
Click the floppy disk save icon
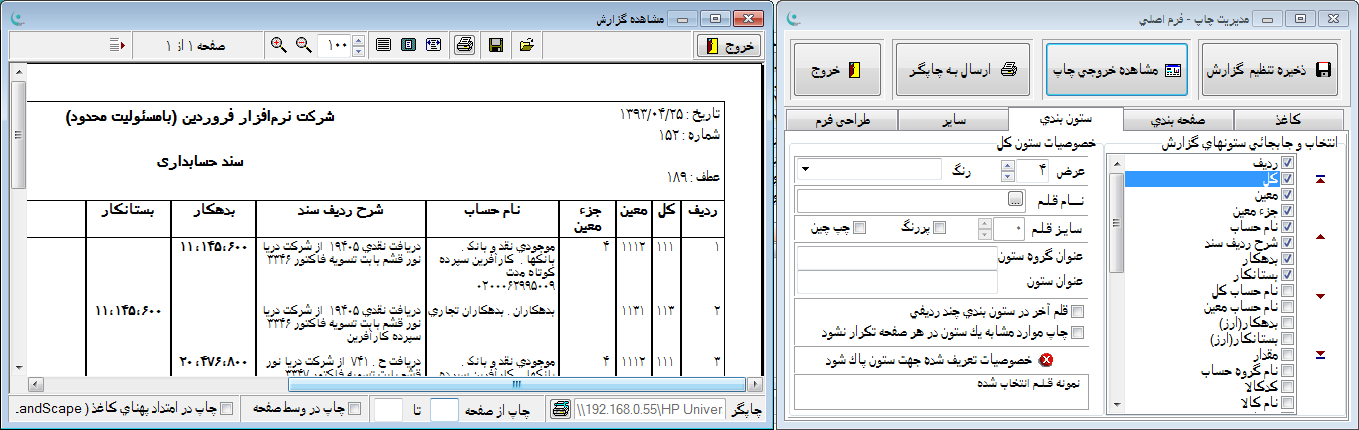495,45
